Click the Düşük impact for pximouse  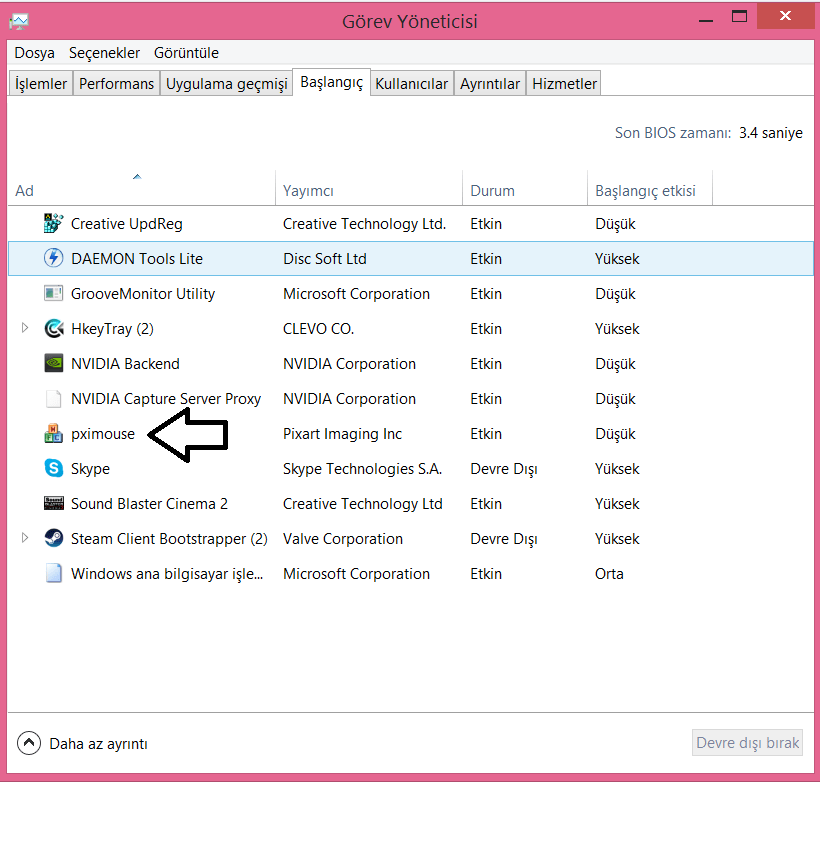pyautogui.click(x=615, y=434)
